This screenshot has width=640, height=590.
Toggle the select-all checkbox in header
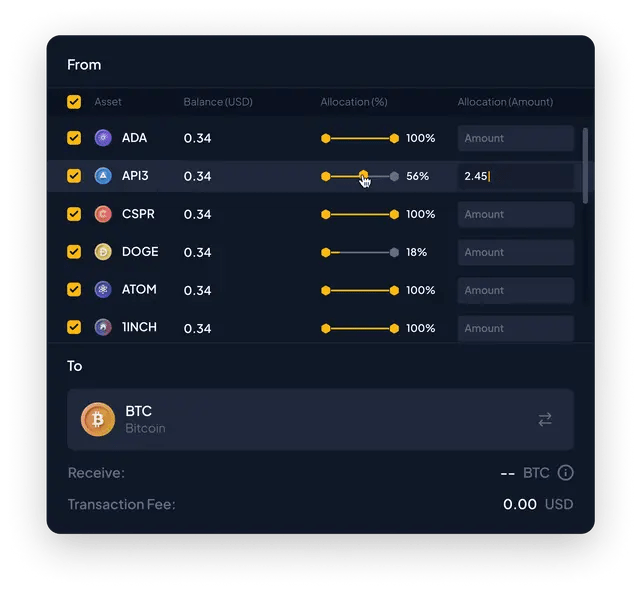[74, 102]
